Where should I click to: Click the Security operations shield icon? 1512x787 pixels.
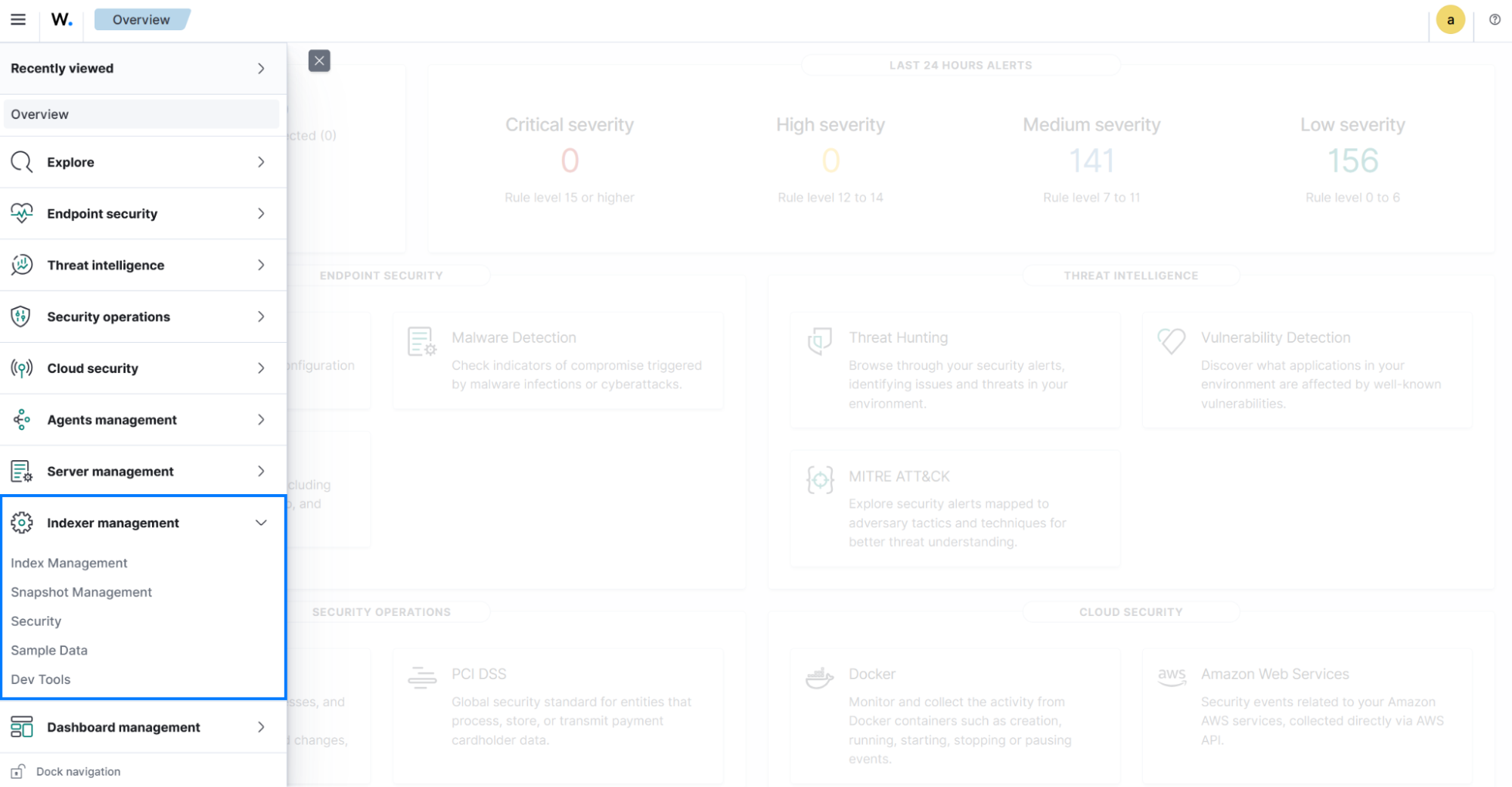22,316
